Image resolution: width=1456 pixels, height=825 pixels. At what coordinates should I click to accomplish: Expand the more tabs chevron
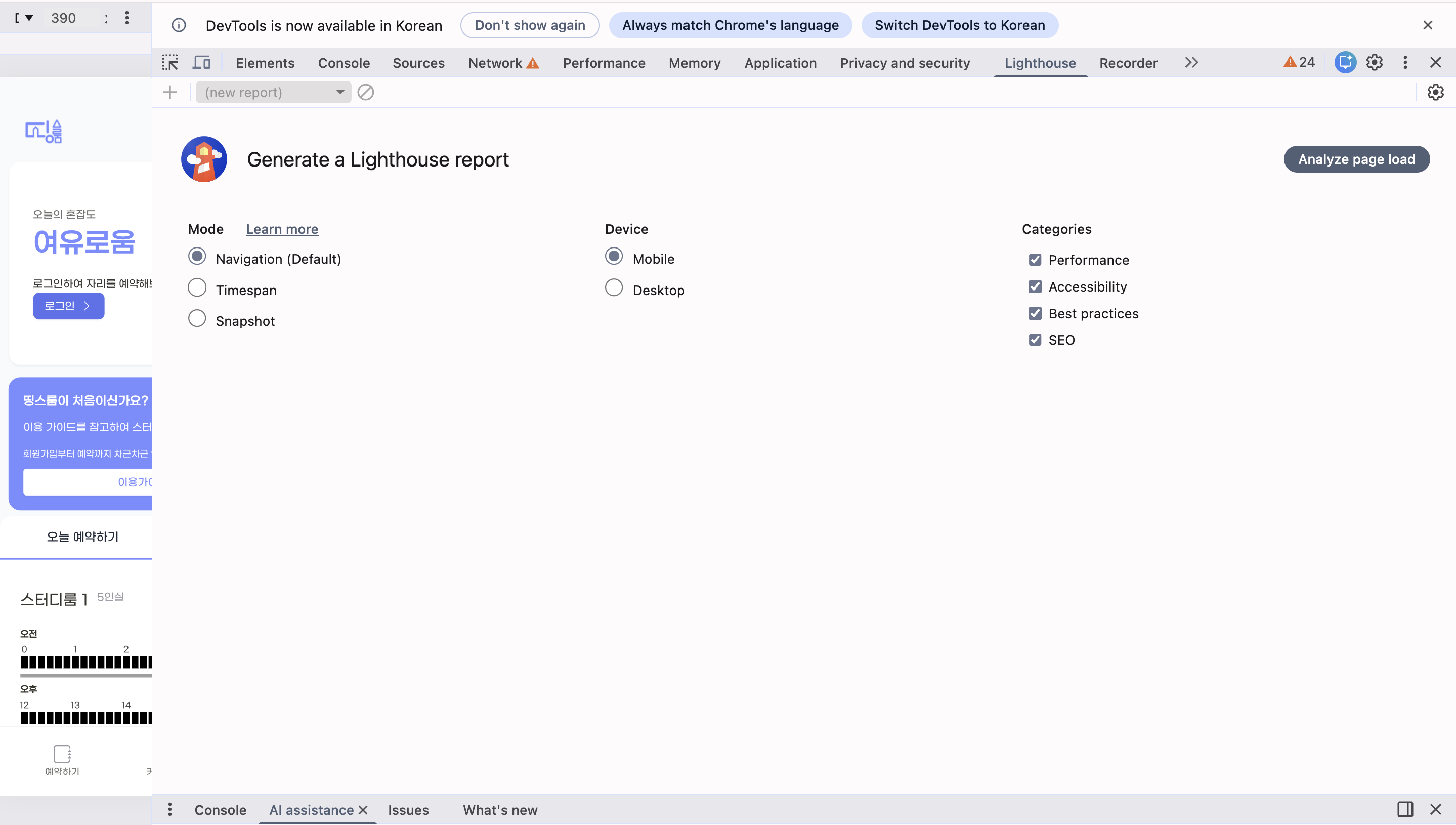1191,62
